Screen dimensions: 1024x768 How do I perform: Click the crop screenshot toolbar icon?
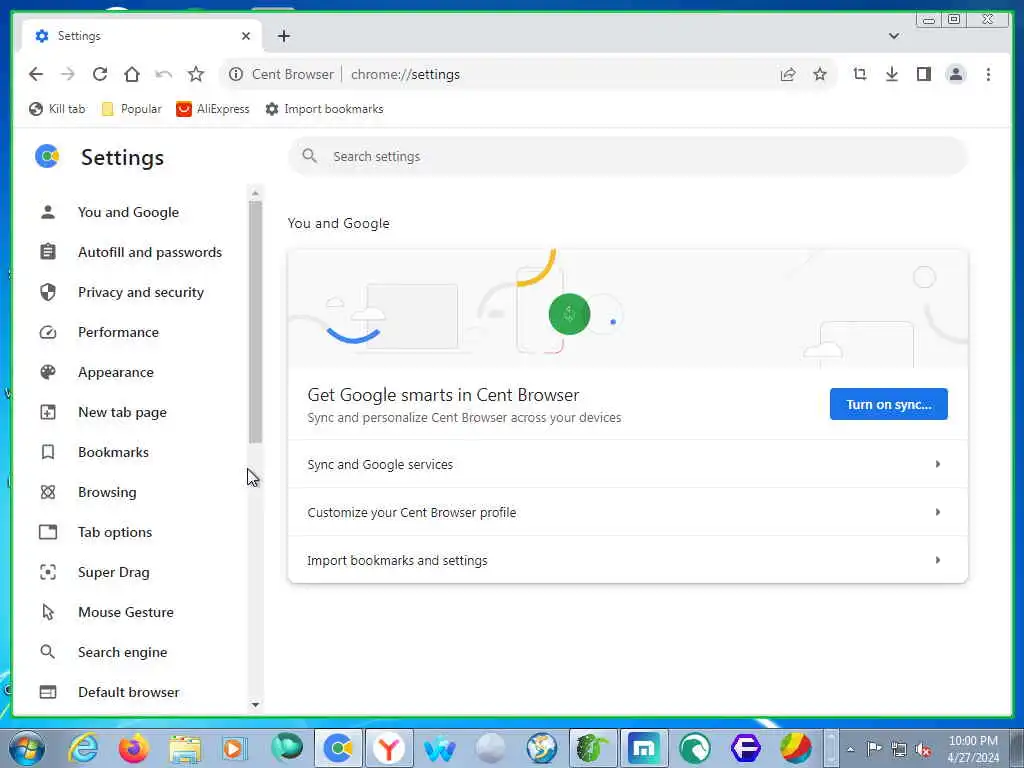point(860,74)
